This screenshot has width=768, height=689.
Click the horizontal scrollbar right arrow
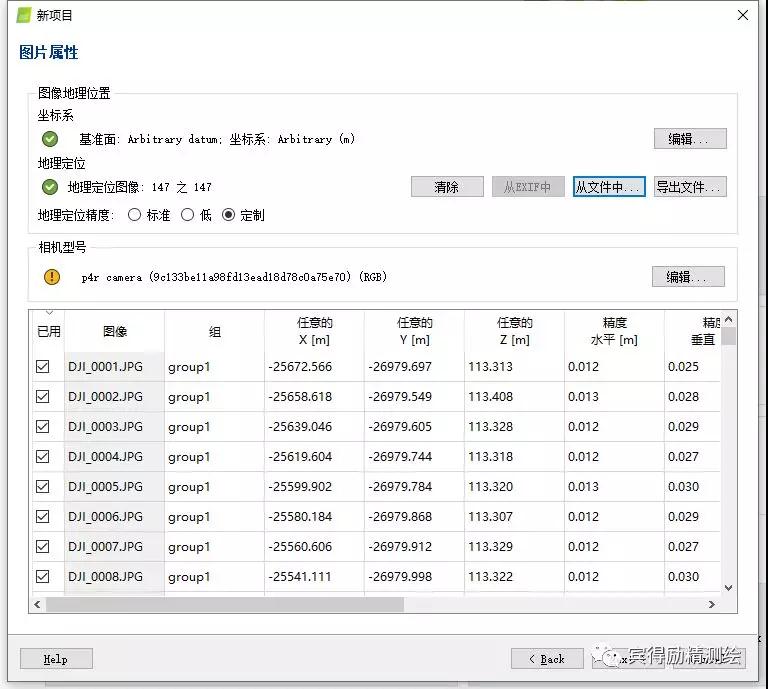(x=712, y=605)
